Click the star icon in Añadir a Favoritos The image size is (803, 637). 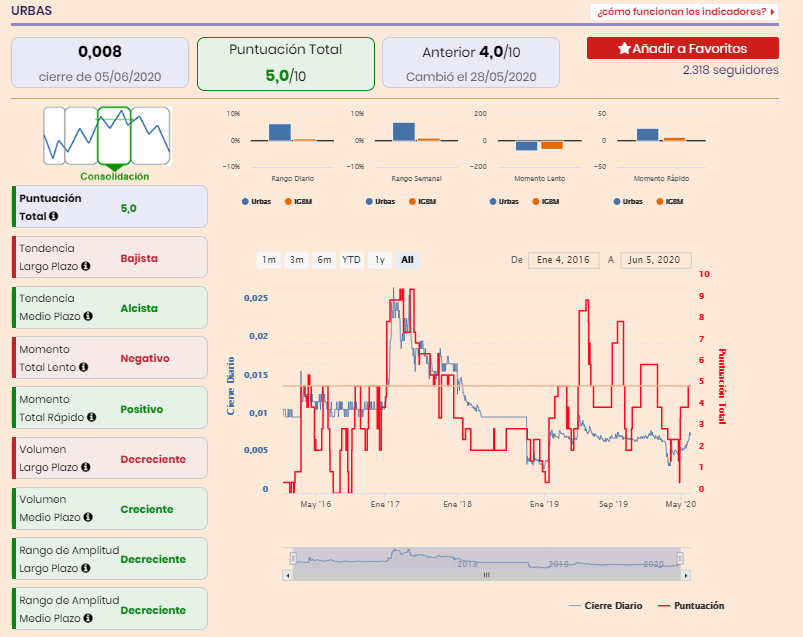(624, 48)
